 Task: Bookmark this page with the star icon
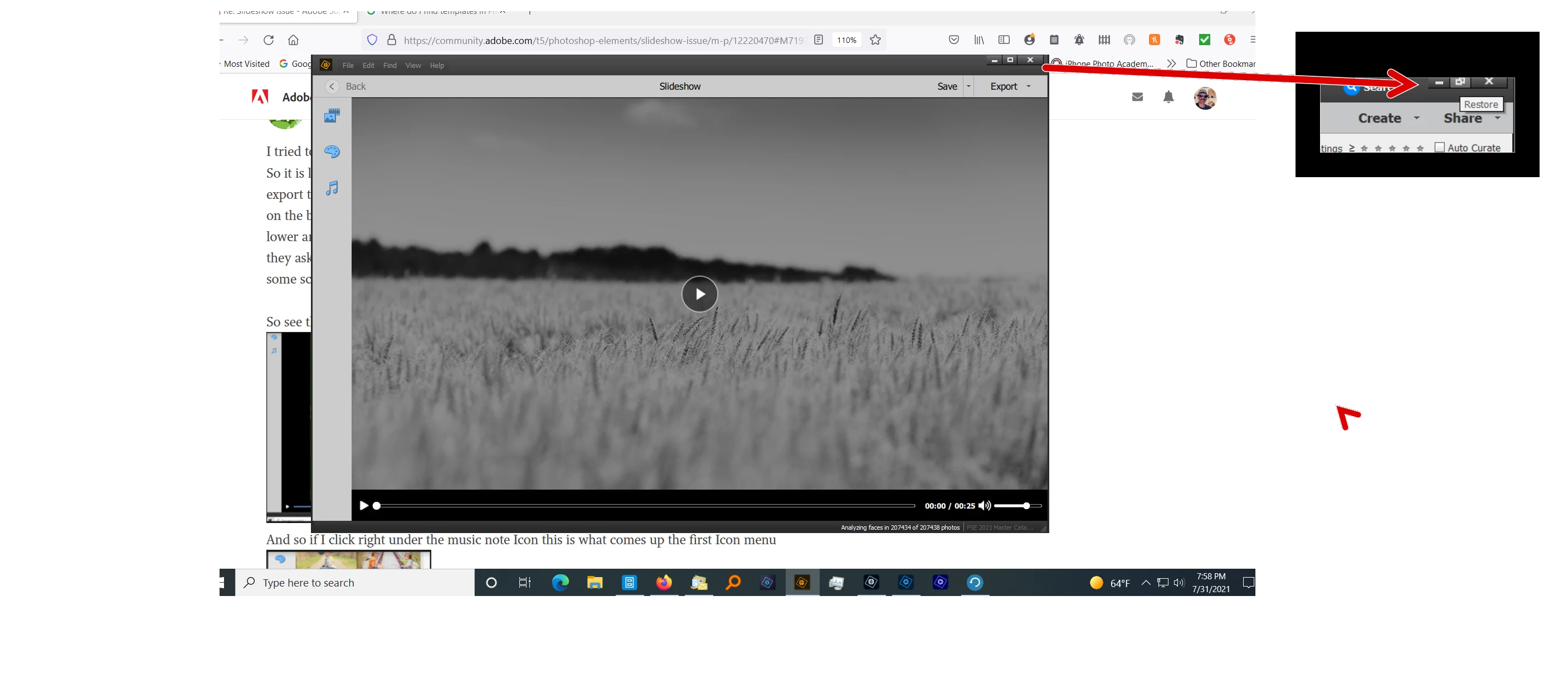(875, 40)
